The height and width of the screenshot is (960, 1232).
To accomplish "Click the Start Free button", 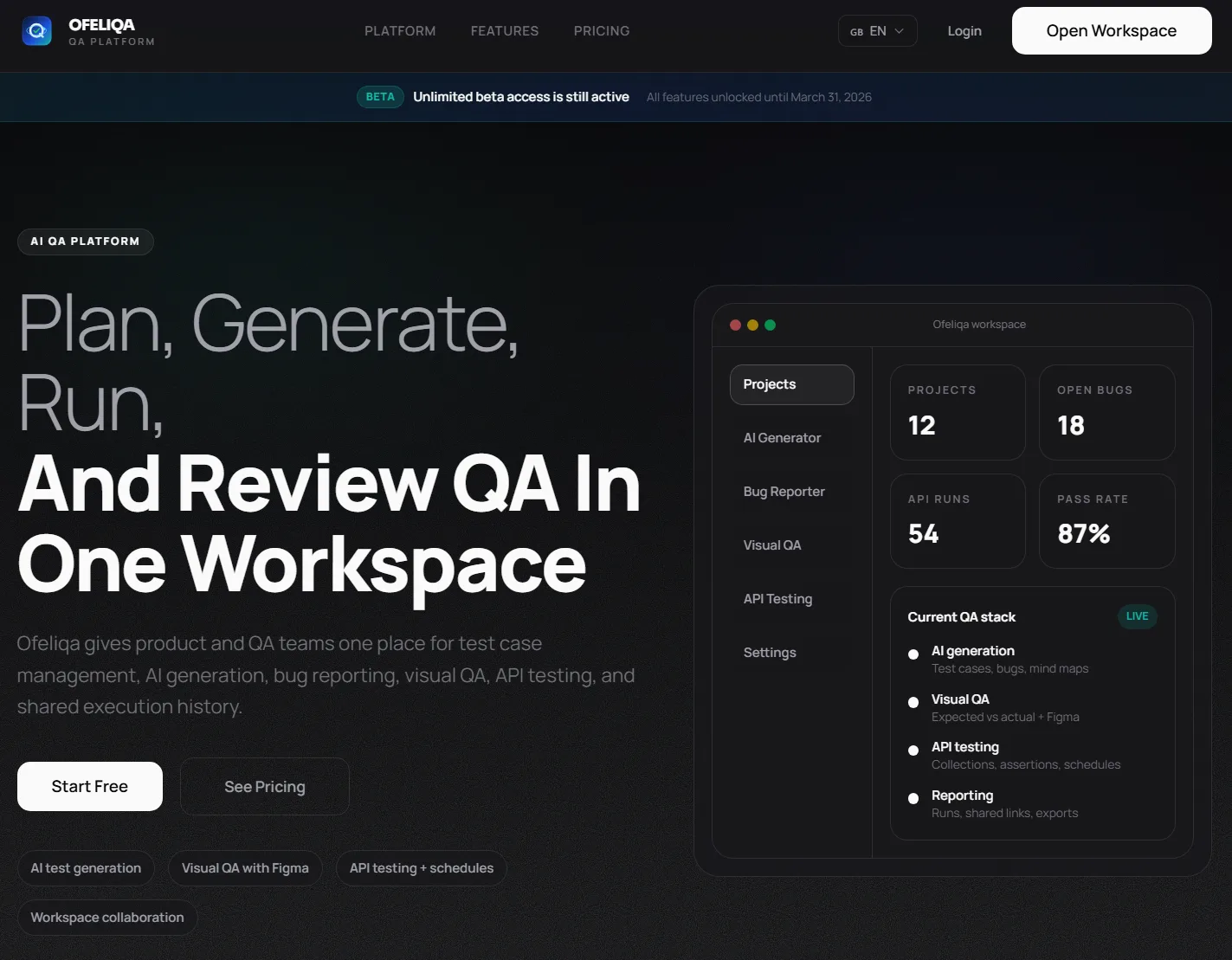I will [89, 786].
